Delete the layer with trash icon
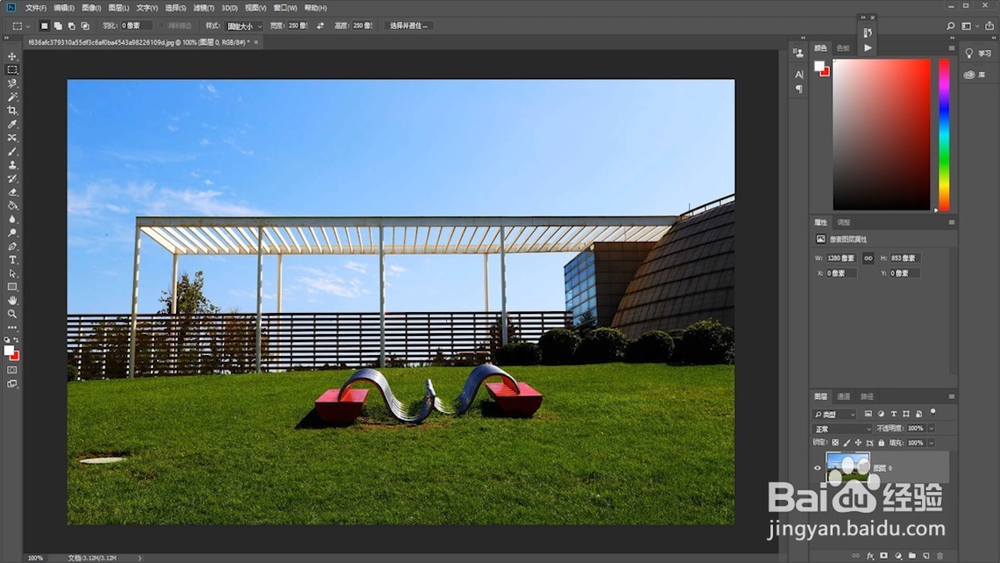This screenshot has height=563, width=1000. click(x=940, y=556)
